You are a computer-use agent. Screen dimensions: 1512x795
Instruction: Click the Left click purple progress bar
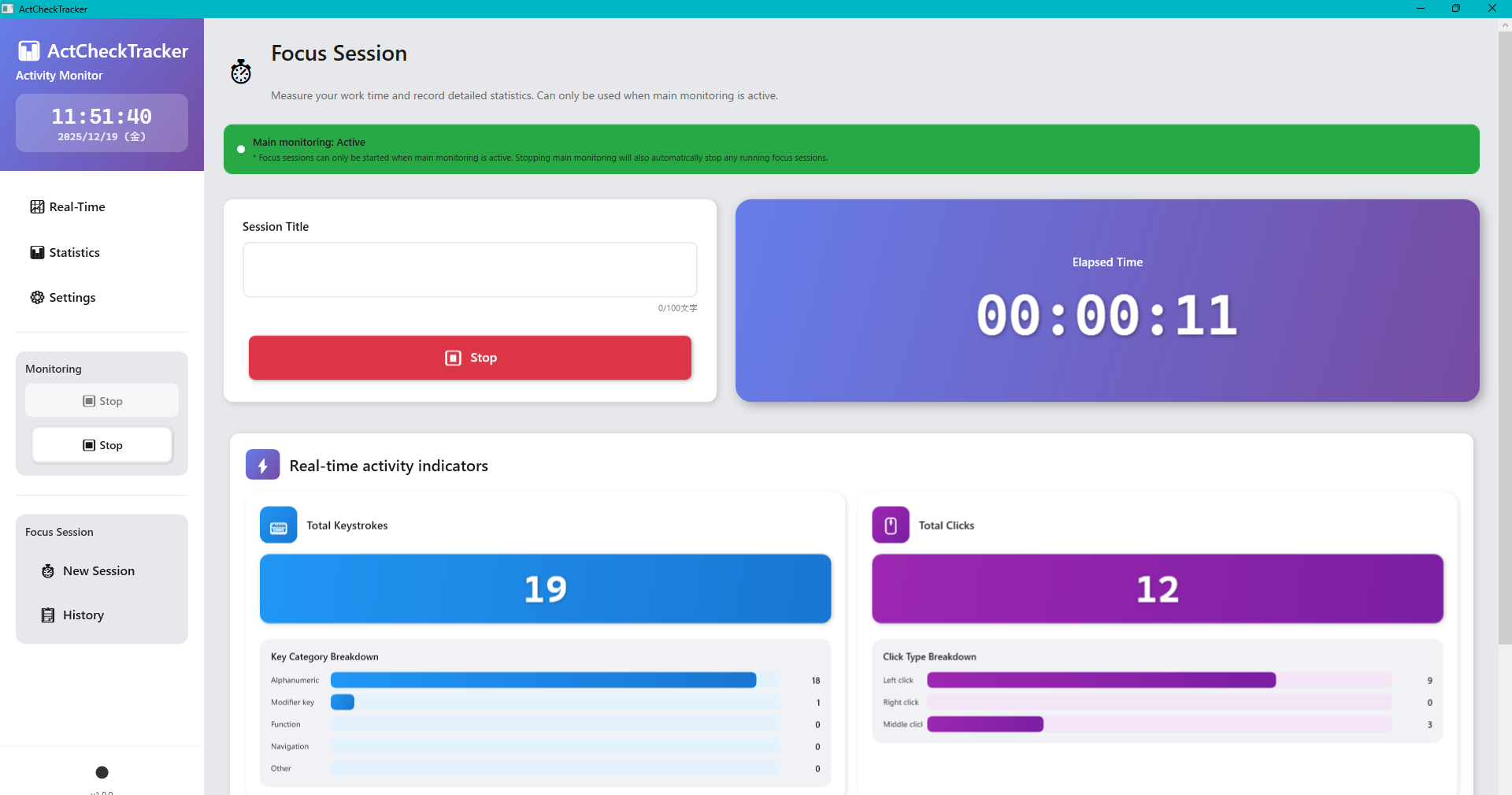click(x=1101, y=681)
